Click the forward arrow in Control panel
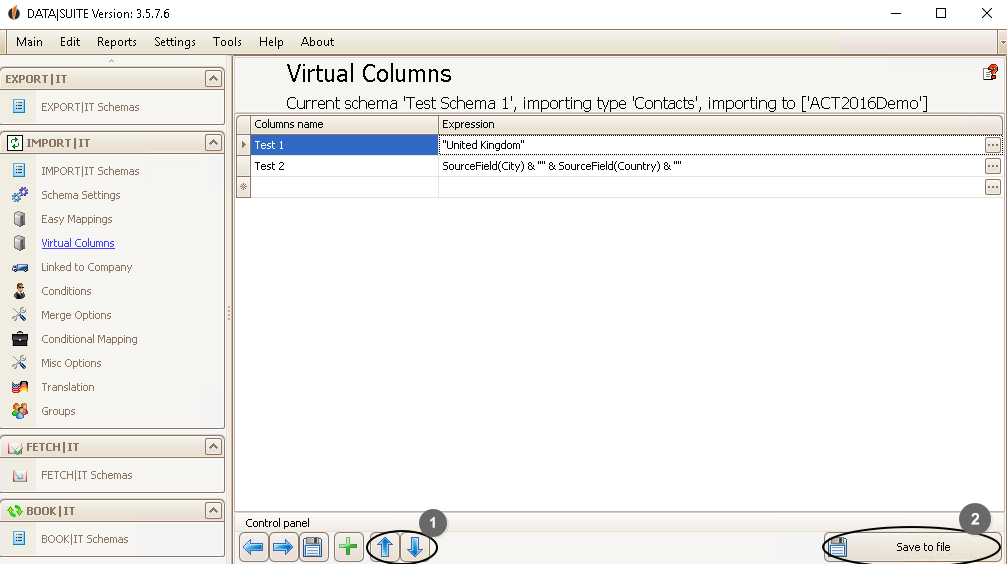 (283, 547)
